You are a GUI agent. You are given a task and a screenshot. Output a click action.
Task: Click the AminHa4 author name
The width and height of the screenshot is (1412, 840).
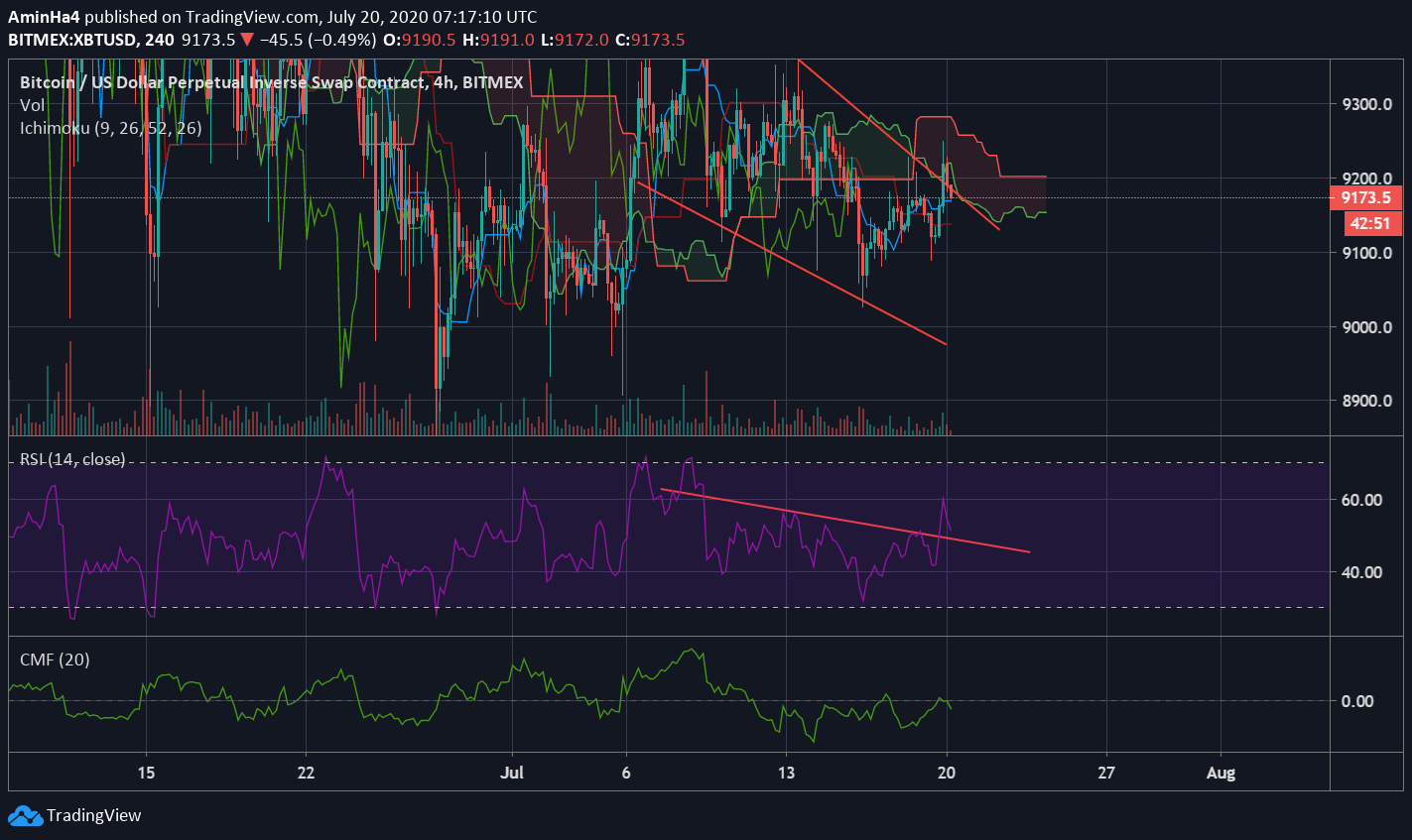(44, 17)
